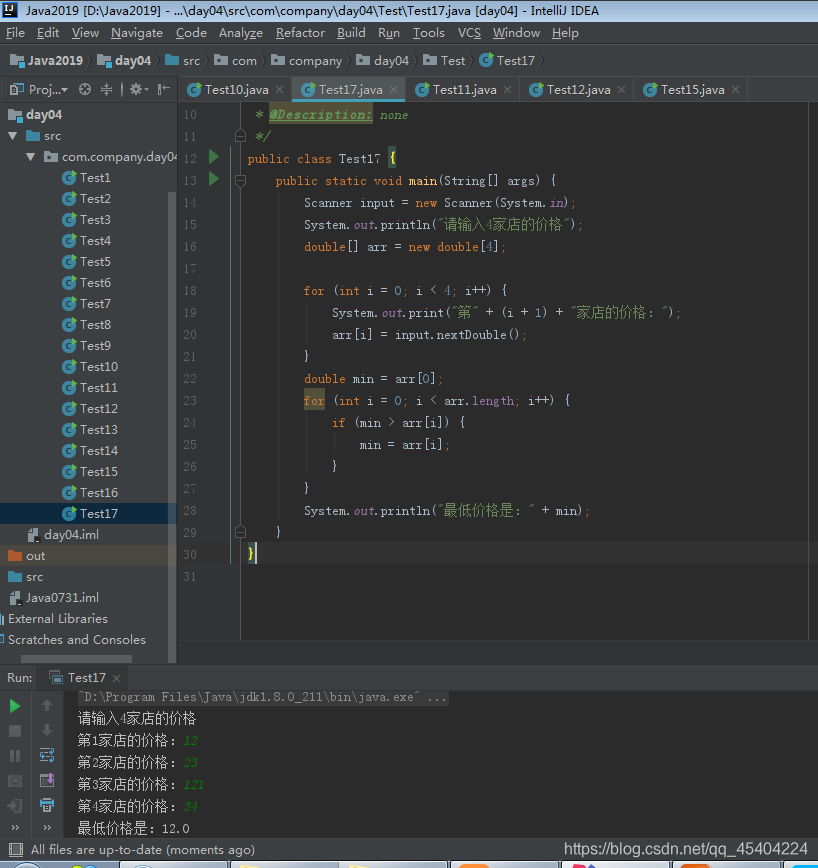Select Java0731.iml in project tree
The width and height of the screenshot is (818, 868).
54,598
